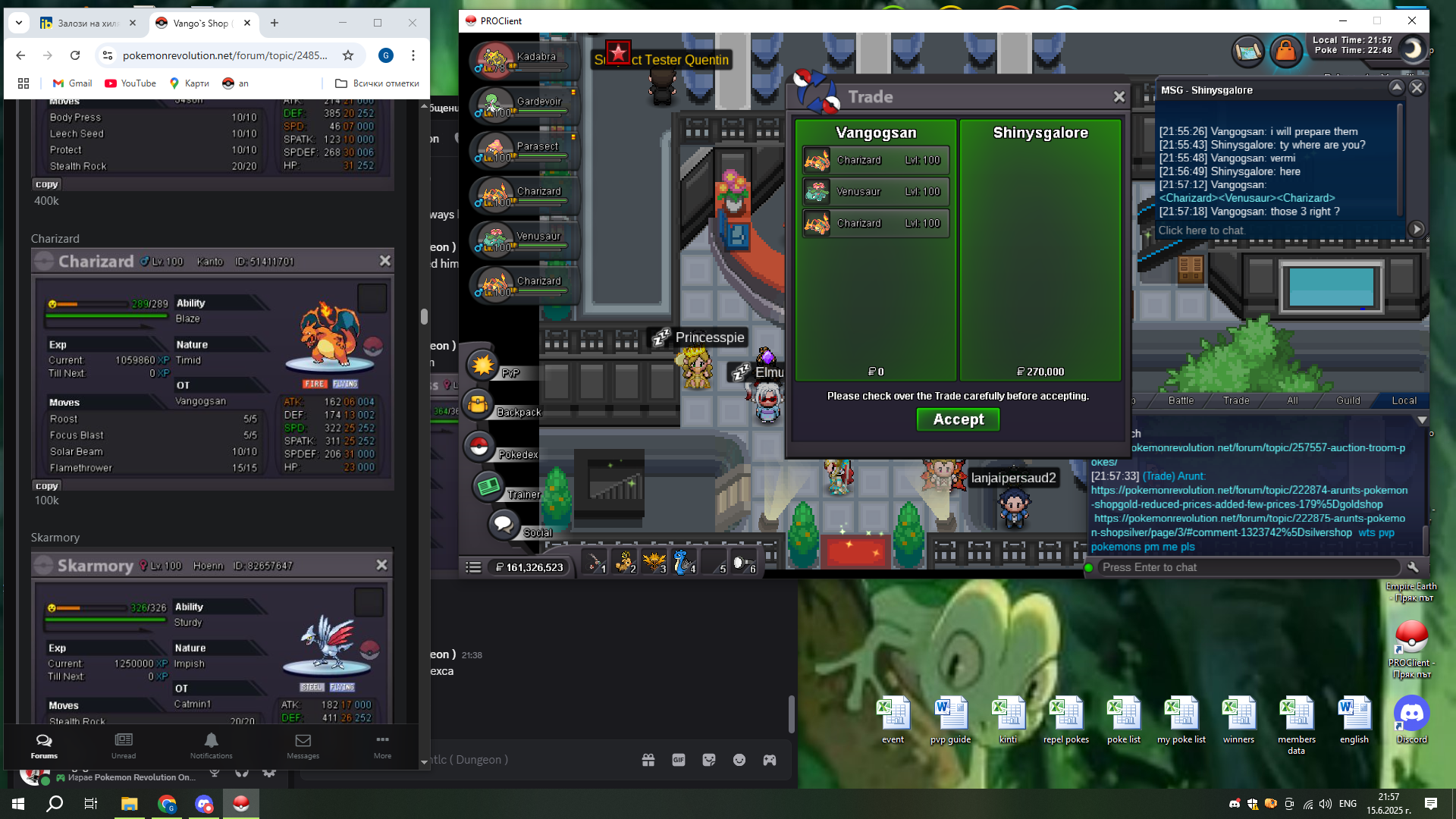
Task: Open Discord sticker picker
Action: click(x=709, y=760)
